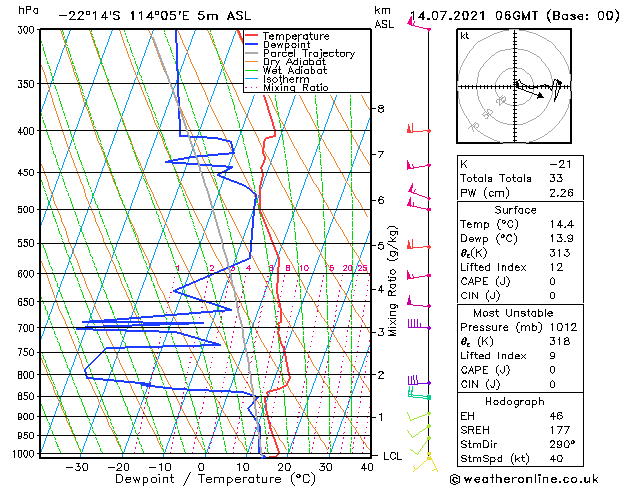Click the CAPE value under Surface
The image size is (629, 486).
click(553, 281)
